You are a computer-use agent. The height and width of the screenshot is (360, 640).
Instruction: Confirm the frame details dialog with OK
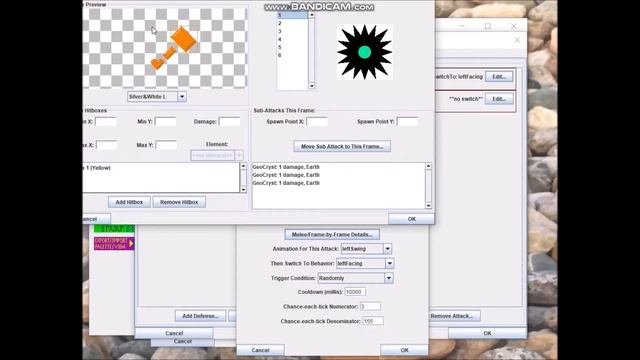click(x=411, y=219)
